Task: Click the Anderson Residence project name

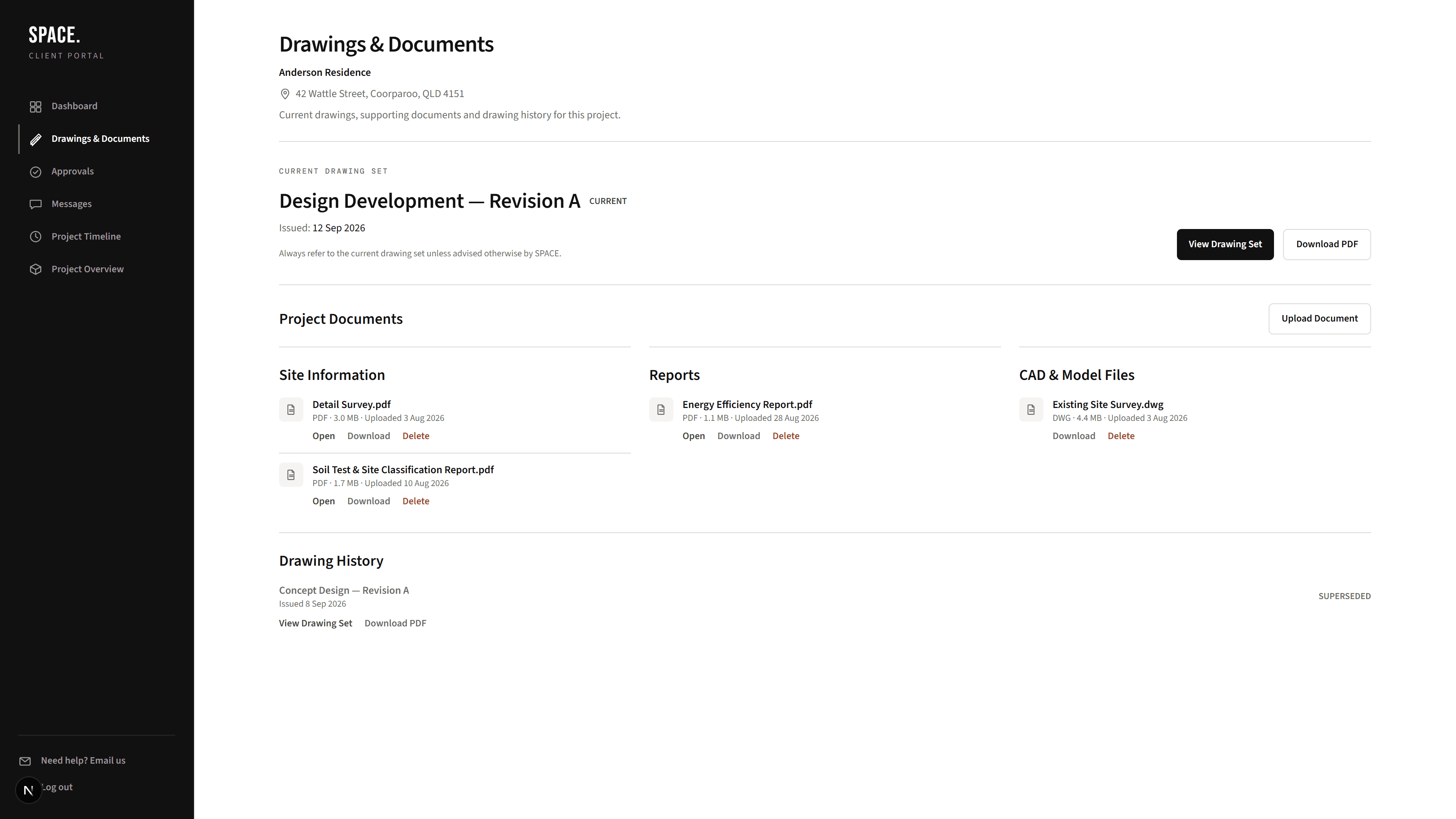Action: click(x=325, y=72)
